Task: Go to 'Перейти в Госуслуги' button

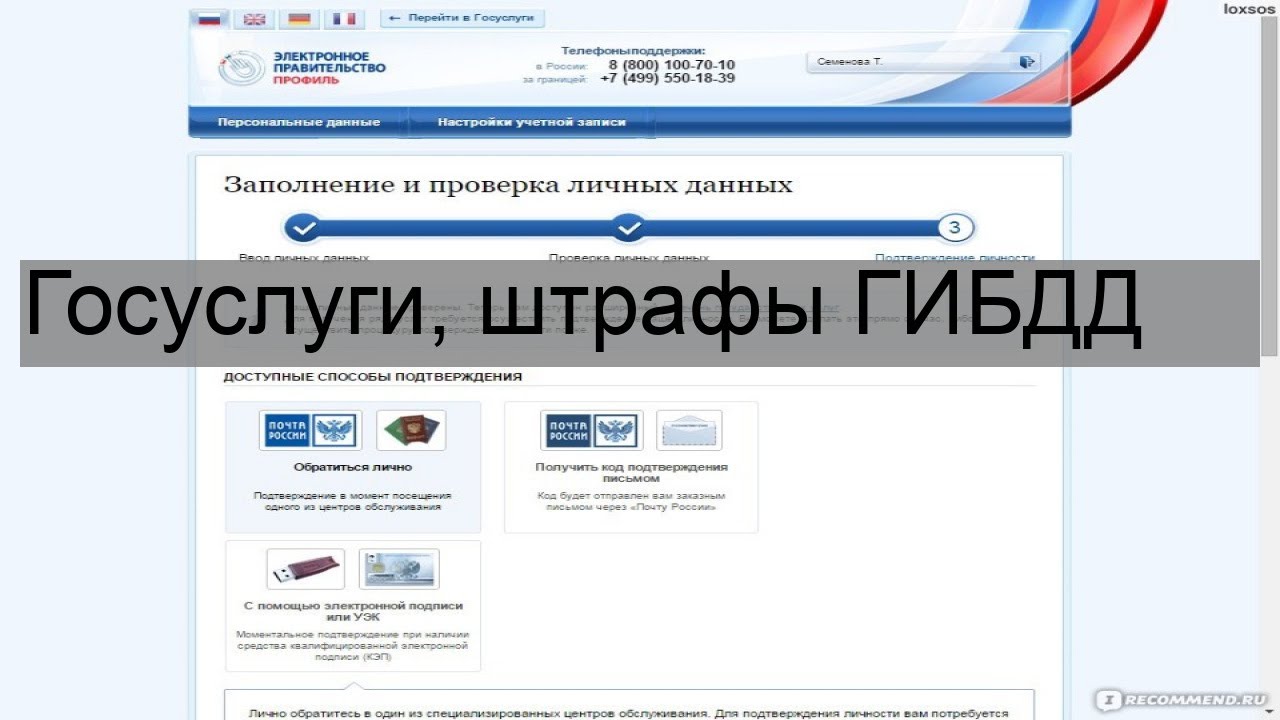Action: click(x=462, y=18)
